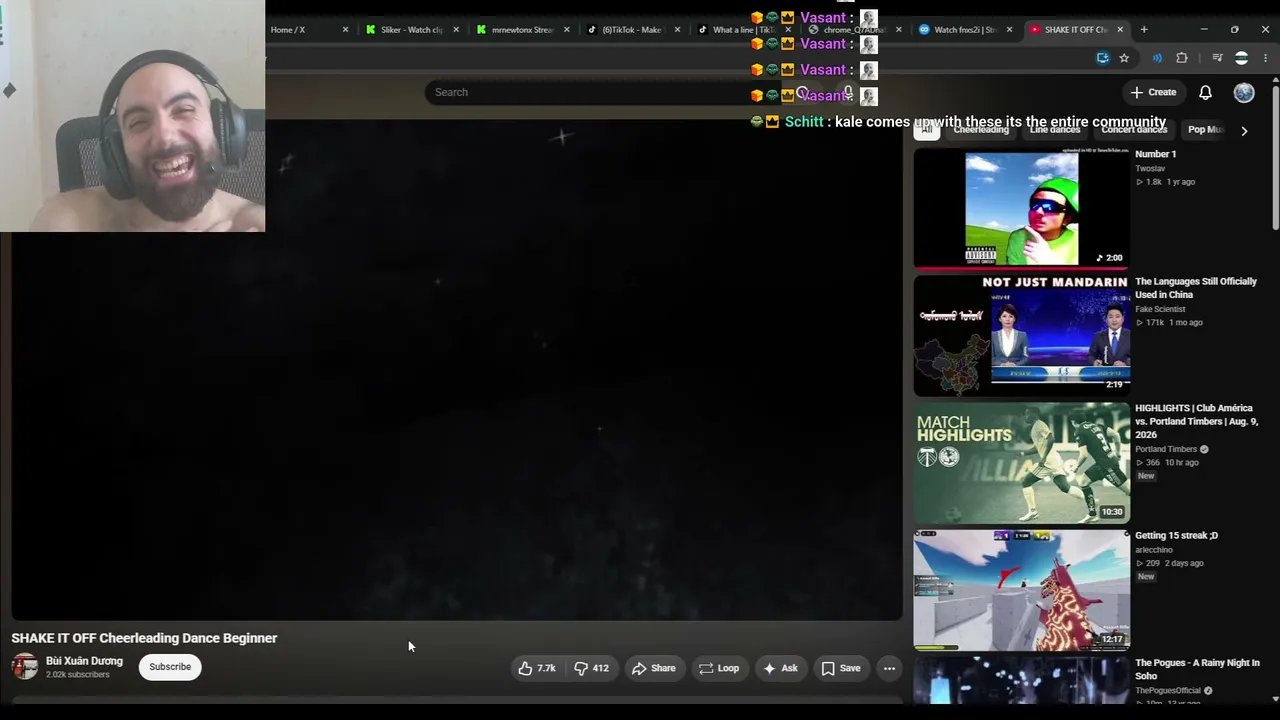Click the blue sound extension icon

coord(1157,58)
